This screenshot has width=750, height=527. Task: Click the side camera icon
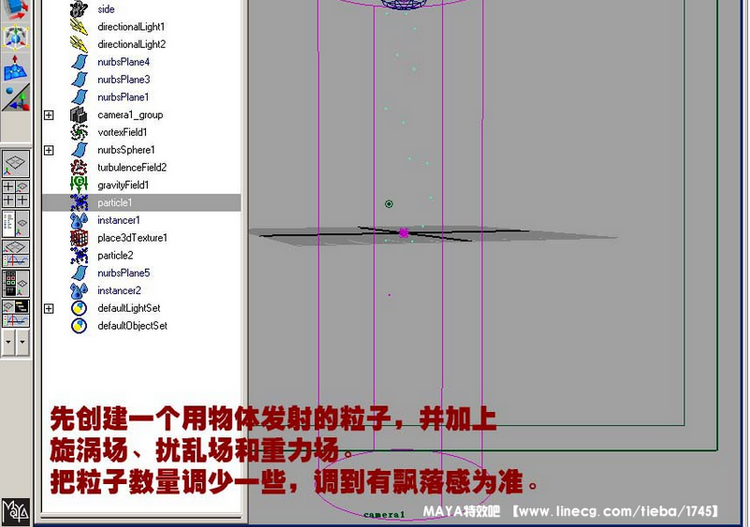[x=79, y=9]
